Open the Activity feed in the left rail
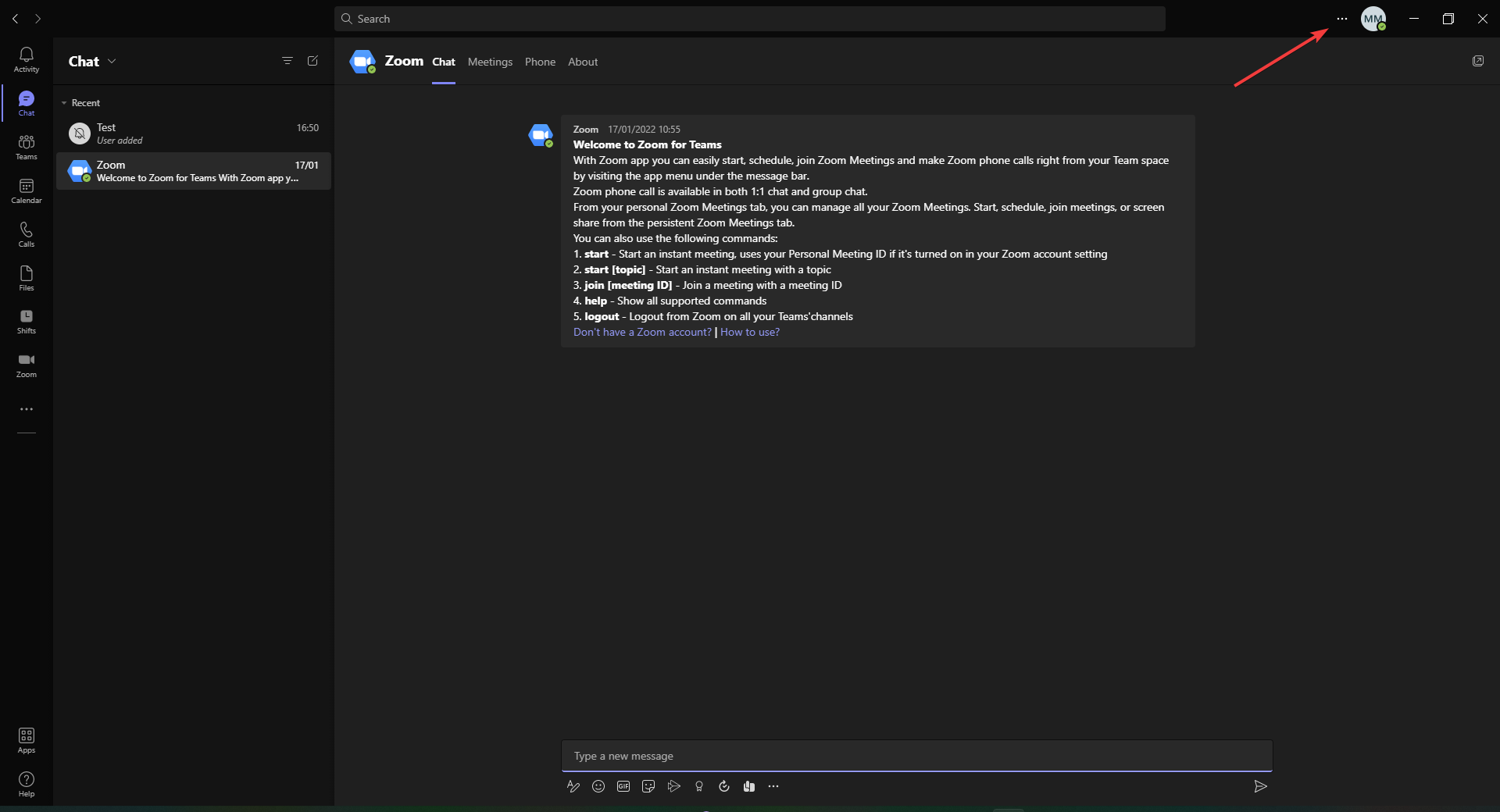The image size is (1500, 812). [27, 59]
